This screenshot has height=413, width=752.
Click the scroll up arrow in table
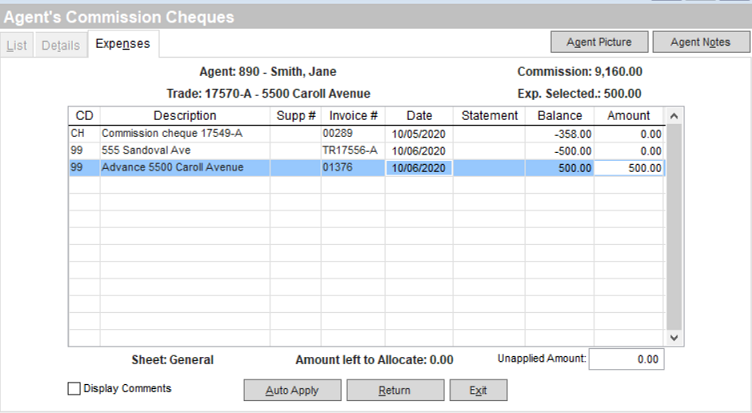click(674, 116)
